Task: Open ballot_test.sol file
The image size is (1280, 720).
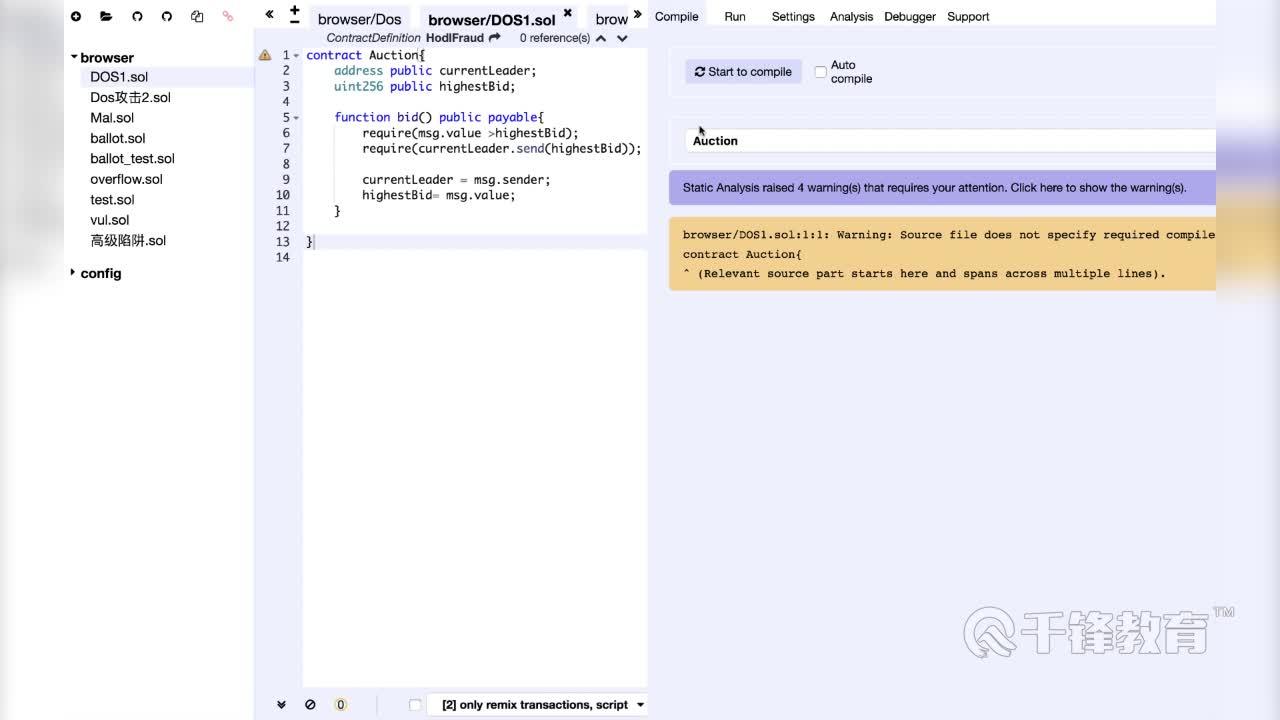Action: pos(132,159)
